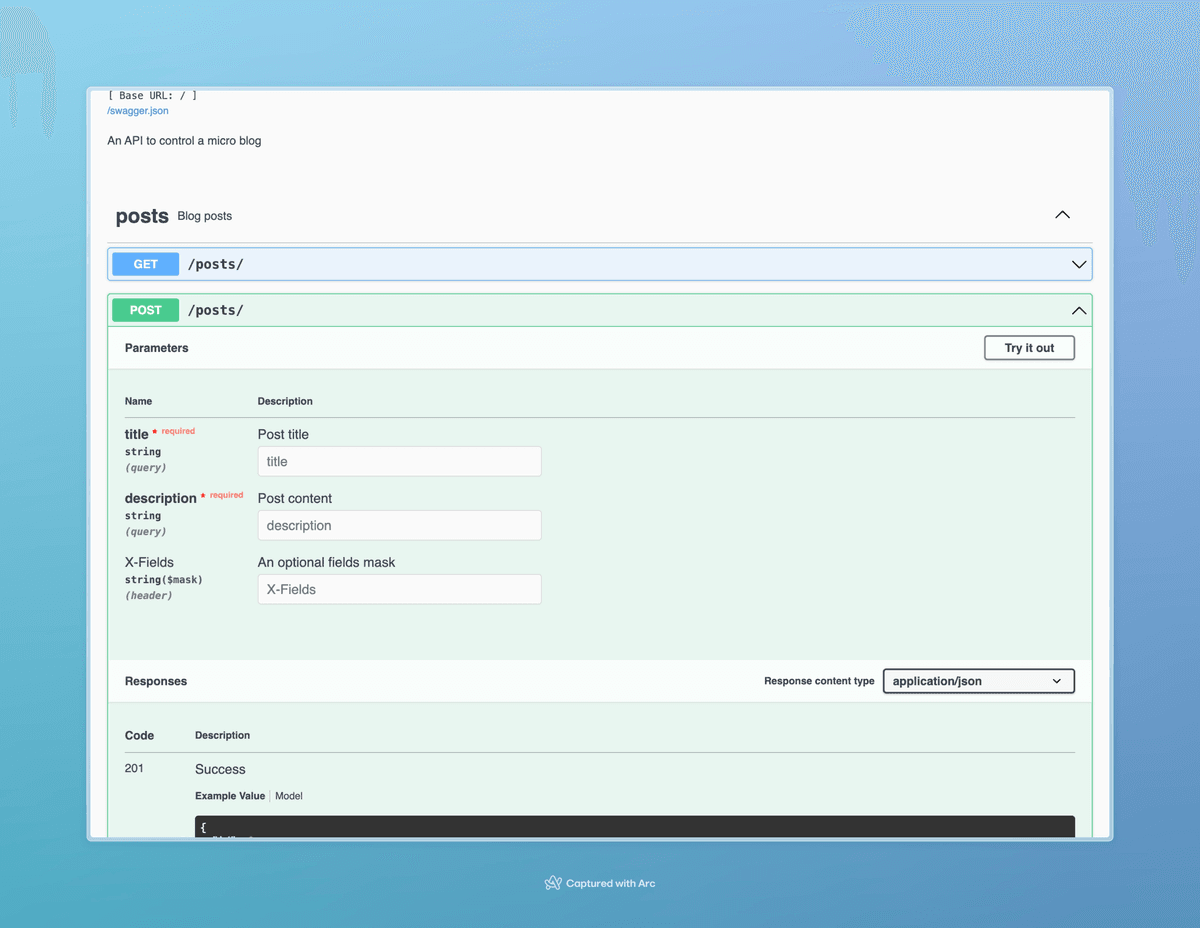Switch to the Model tab
Screen dimensions: 1200x928
288,795
